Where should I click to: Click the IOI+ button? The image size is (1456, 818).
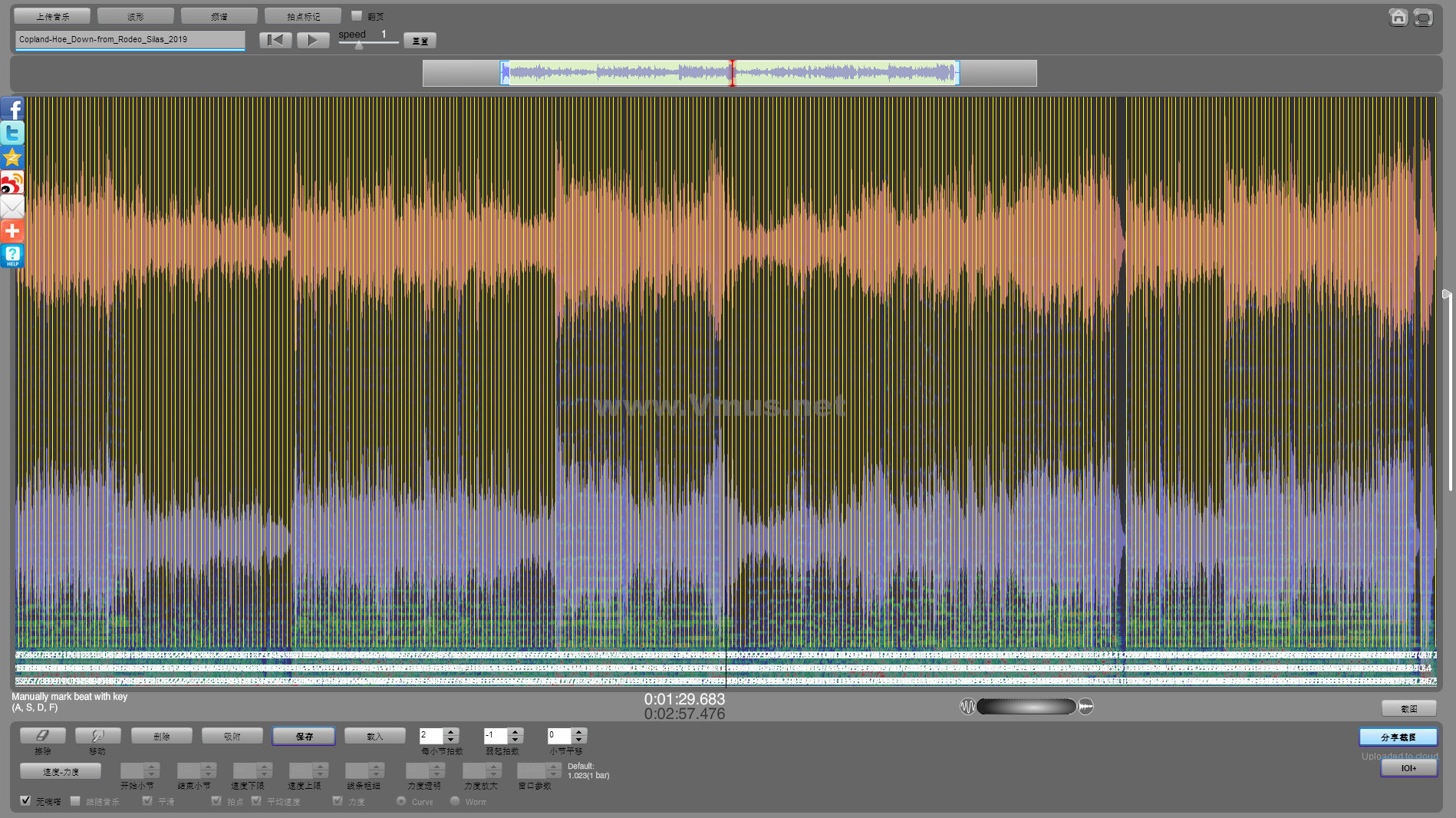click(x=1408, y=767)
